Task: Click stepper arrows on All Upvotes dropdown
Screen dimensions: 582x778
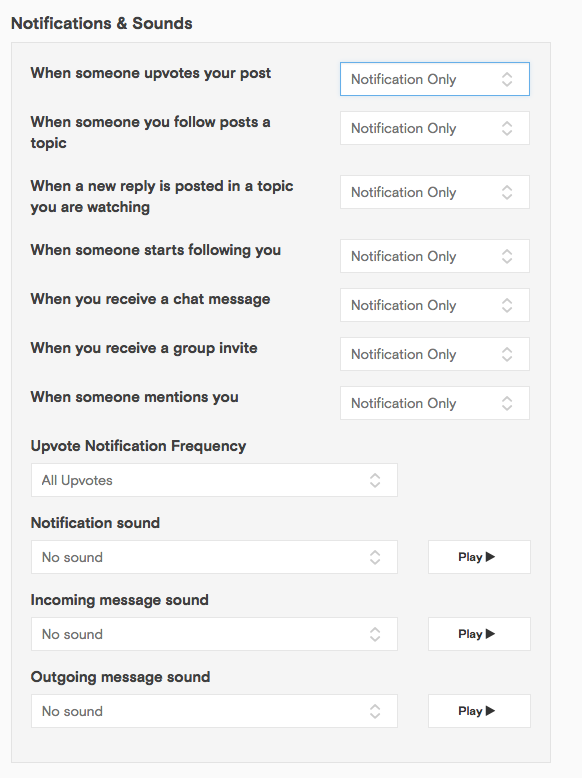Action: point(375,480)
